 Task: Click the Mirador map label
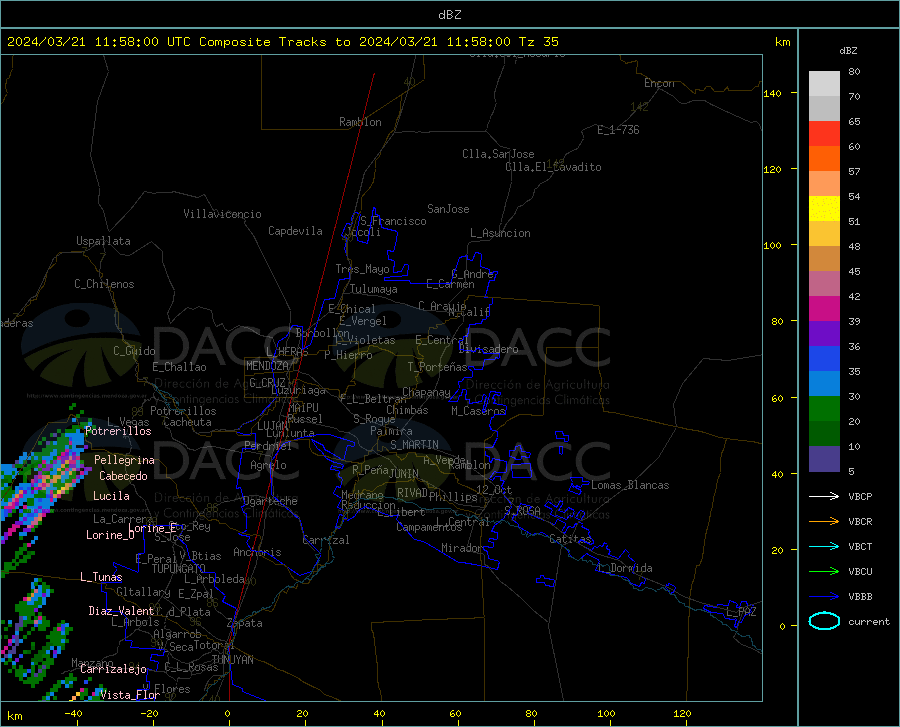[x=461, y=548]
